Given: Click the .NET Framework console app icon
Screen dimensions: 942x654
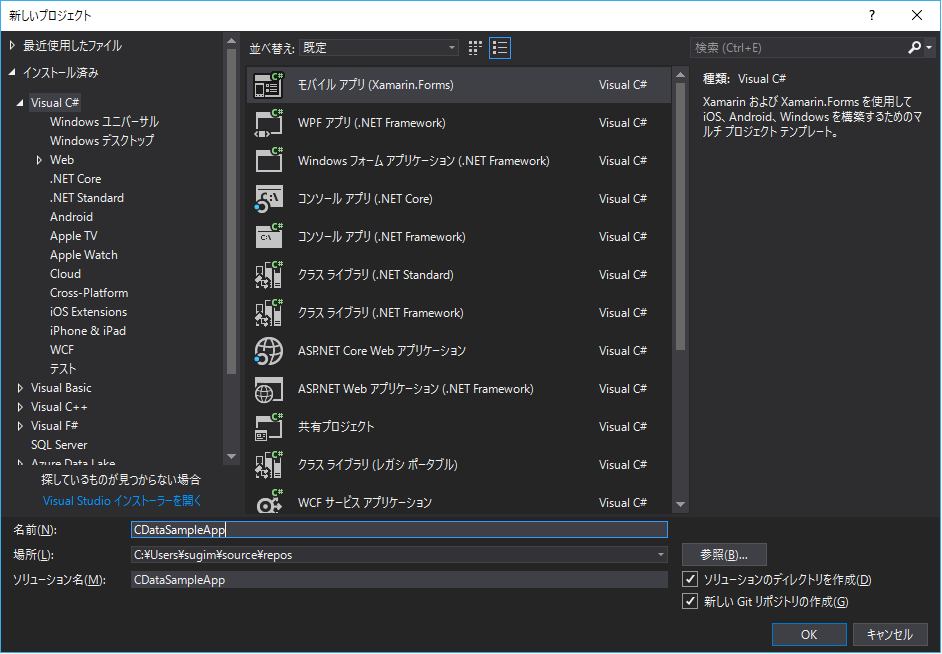Looking at the screenshot, I should point(269,237).
